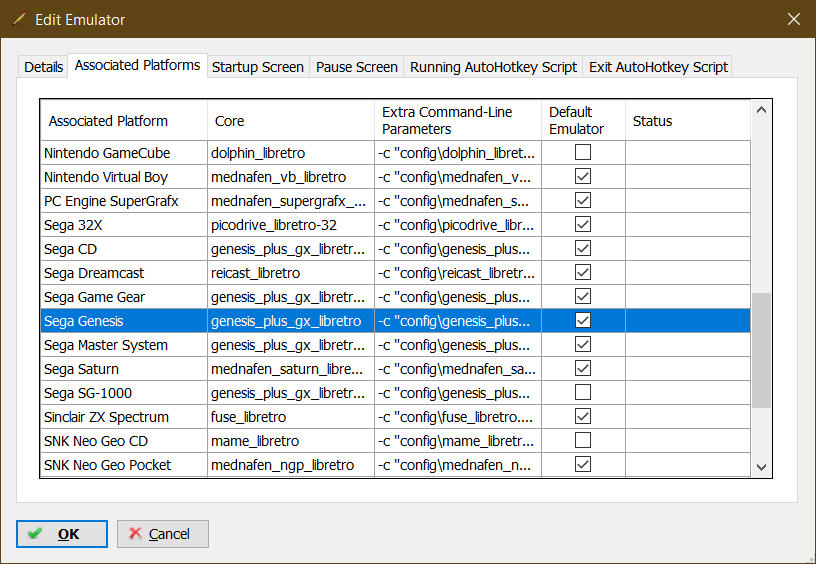This screenshot has width=816, height=564.
Task: Click the mednafen_saturn_libre... core cell
Action: 291,368
